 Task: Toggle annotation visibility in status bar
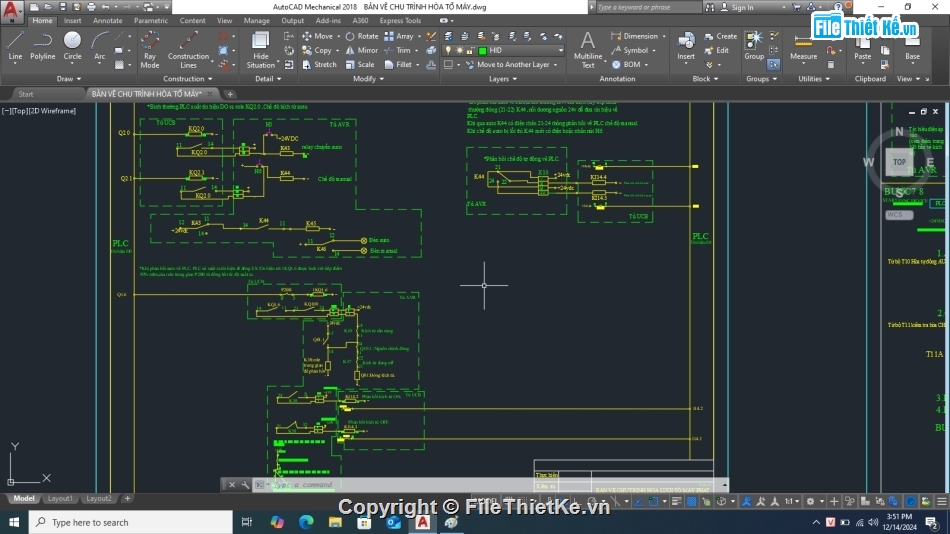pos(746,501)
